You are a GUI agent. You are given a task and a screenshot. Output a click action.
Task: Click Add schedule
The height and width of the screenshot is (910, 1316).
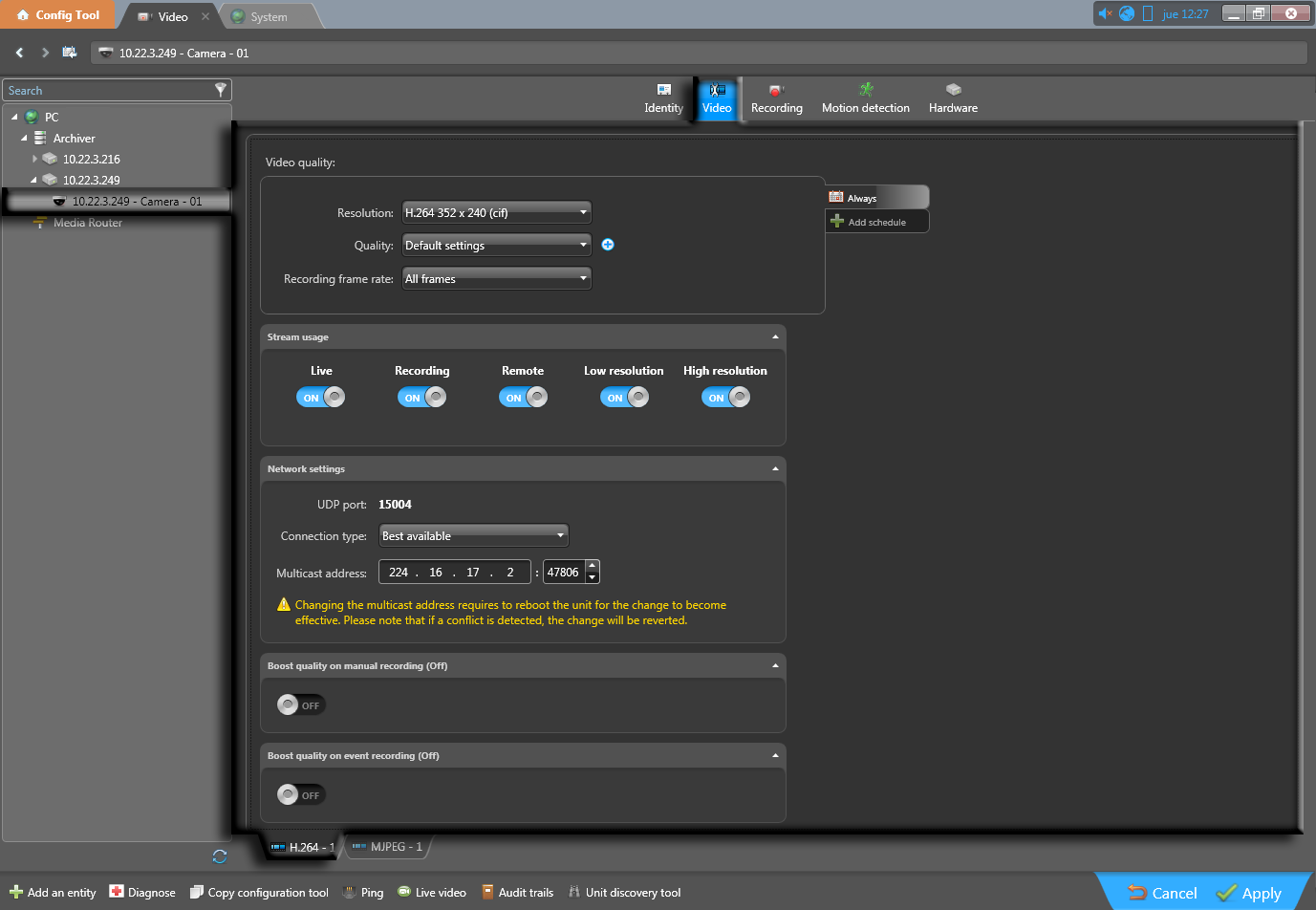875,222
